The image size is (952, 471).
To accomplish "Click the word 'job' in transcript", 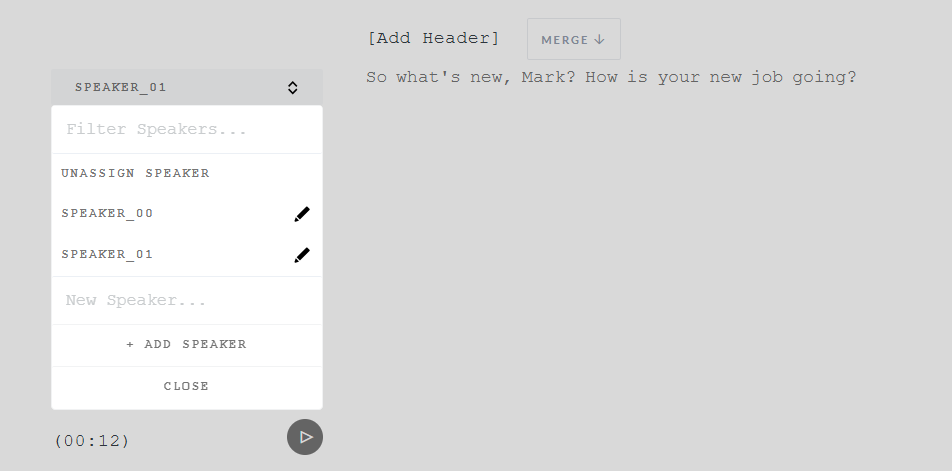I will pos(766,78).
